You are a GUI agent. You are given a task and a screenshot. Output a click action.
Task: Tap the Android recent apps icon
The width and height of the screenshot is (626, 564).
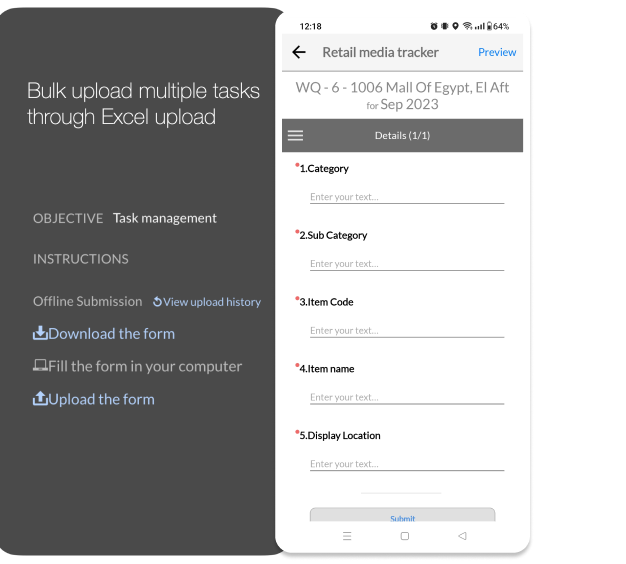(347, 536)
